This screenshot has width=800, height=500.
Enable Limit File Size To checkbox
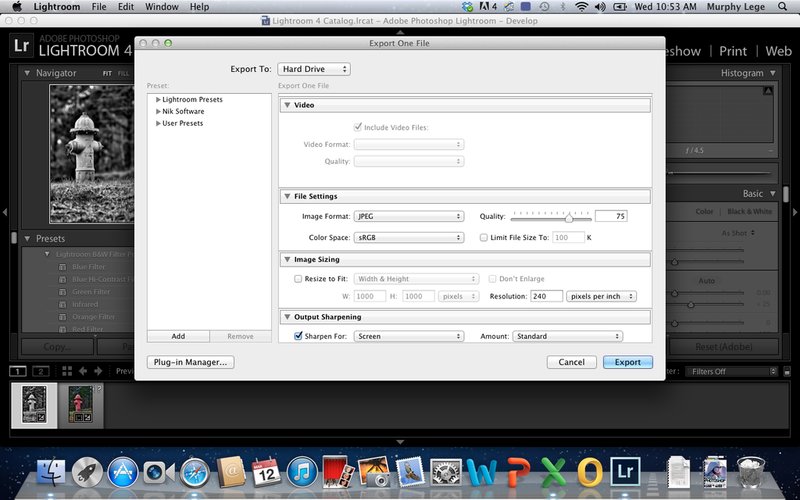(x=484, y=237)
